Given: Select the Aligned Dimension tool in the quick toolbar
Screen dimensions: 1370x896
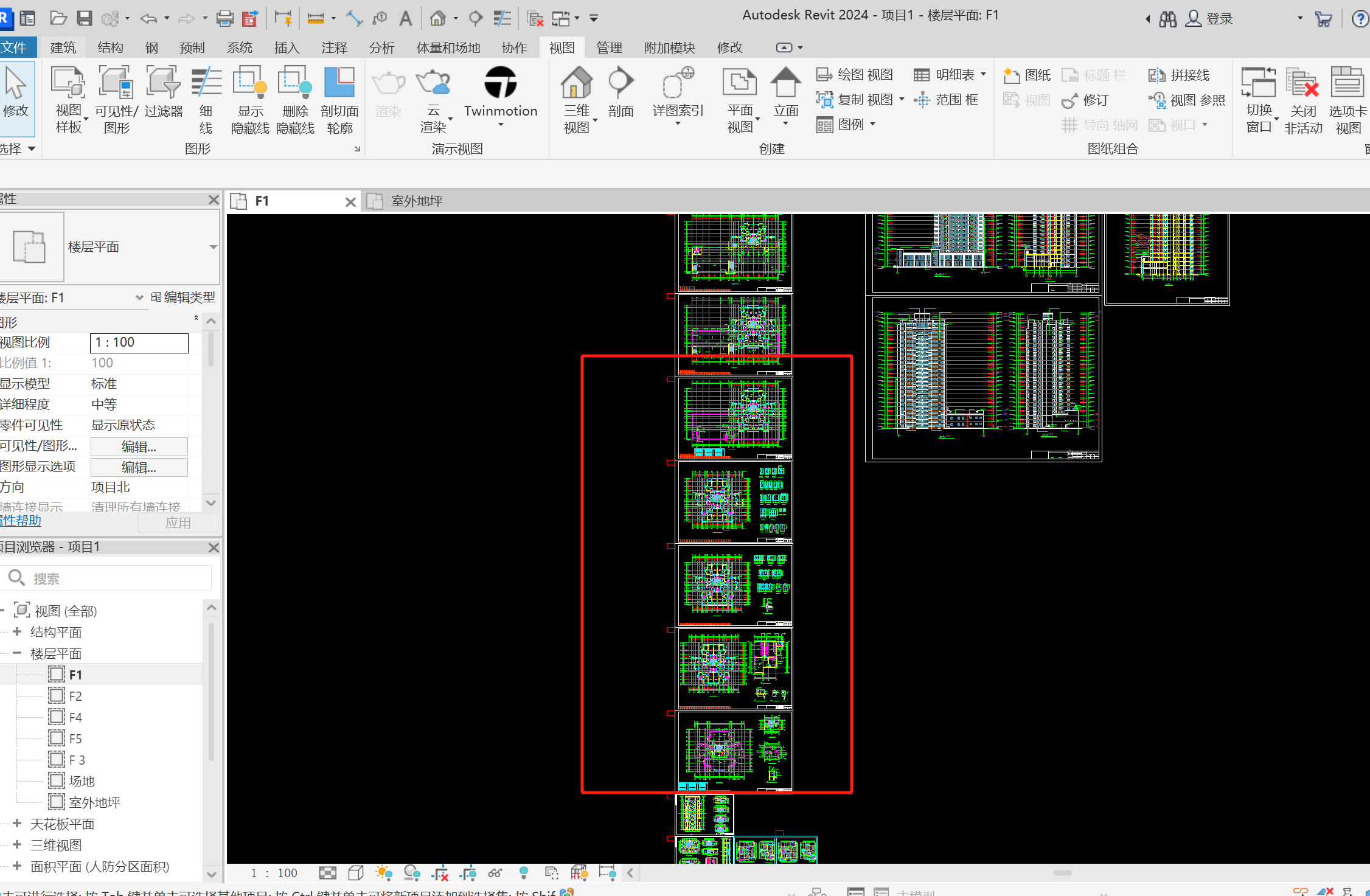Looking at the screenshot, I should point(354,19).
